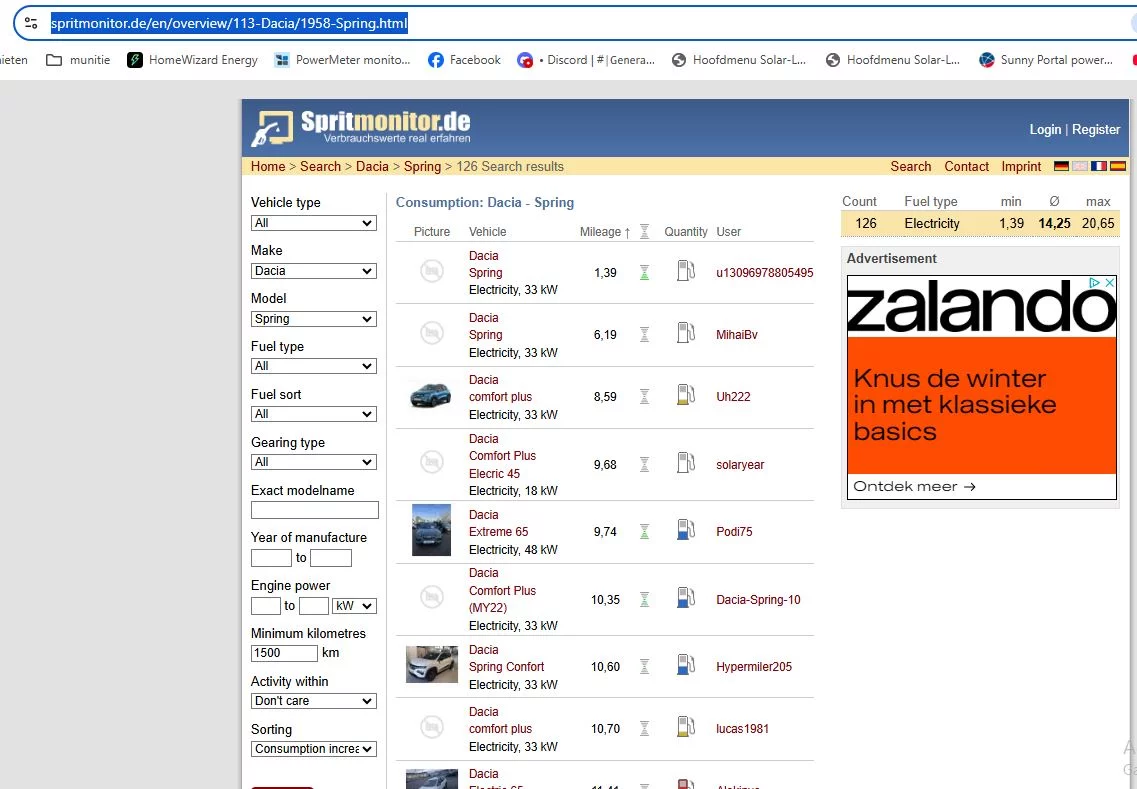Open the Model dropdown showing Spring
The image size is (1137, 789).
[313, 319]
